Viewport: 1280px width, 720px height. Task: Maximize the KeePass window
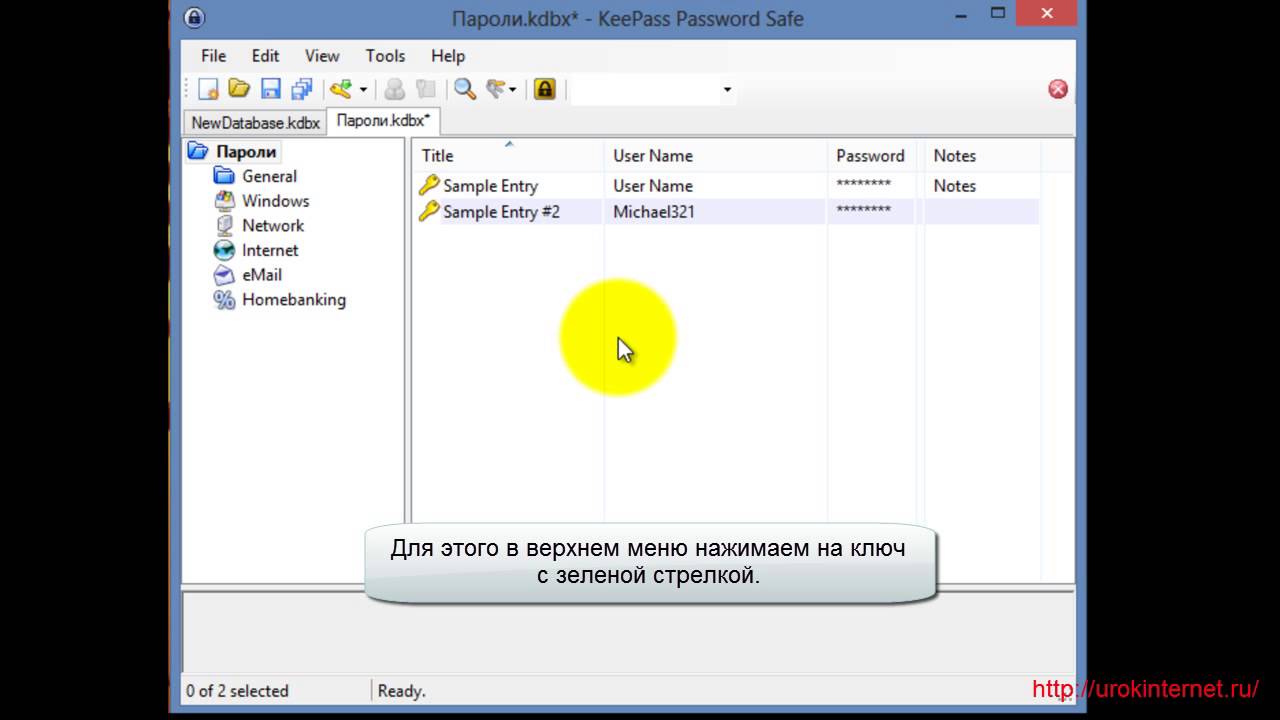click(997, 13)
